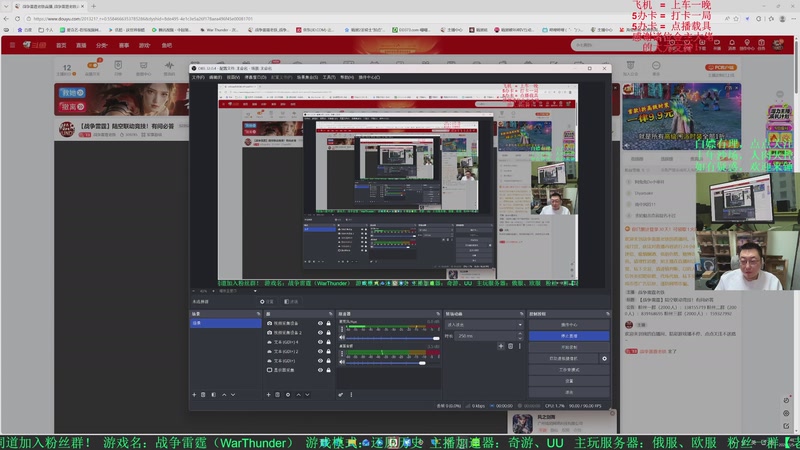Click the browser refresh icon

(17, 18)
